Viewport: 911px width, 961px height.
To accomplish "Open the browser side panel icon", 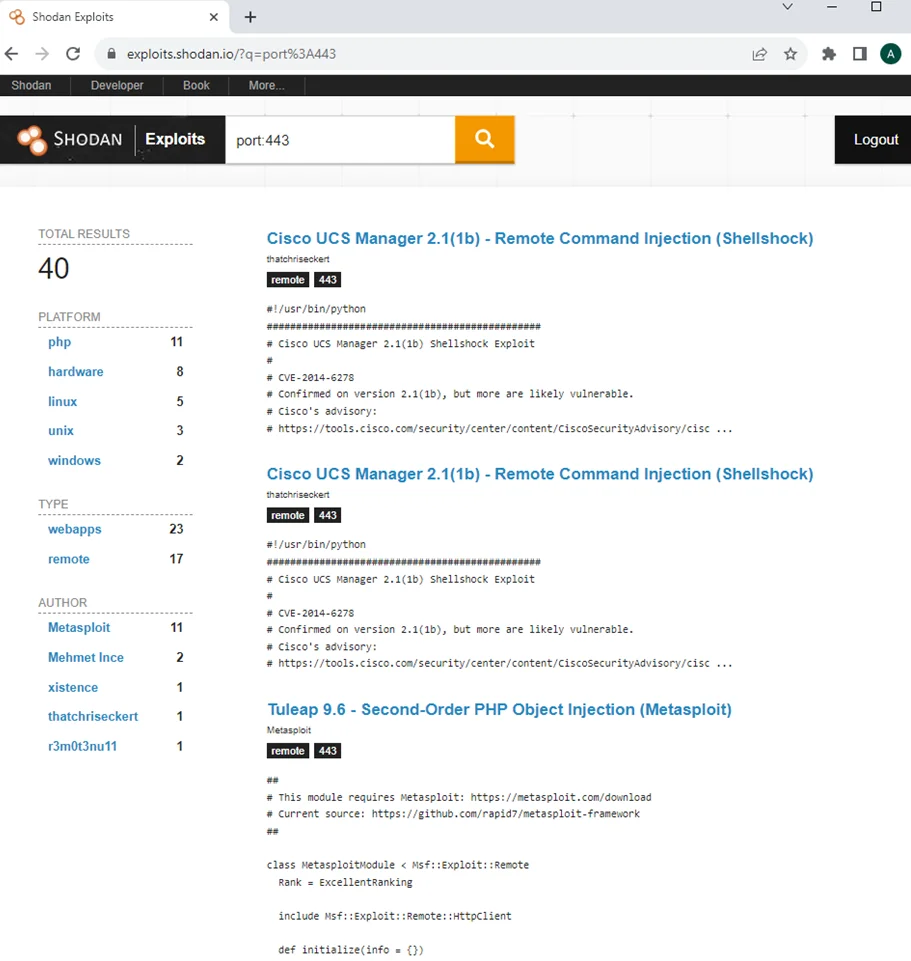I will tap(858, 53).
